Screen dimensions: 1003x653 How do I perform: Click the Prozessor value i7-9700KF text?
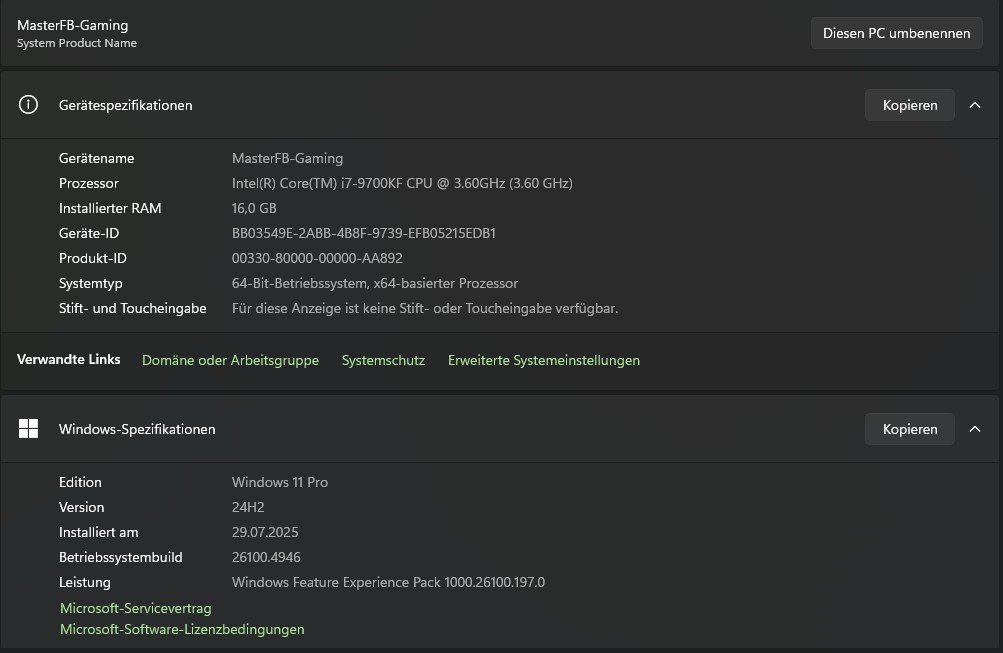[402, 183]
